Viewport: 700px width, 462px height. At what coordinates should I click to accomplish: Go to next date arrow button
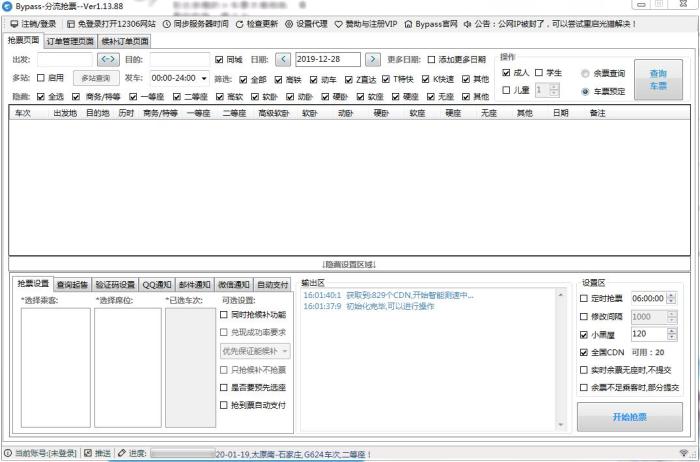click(x=372, y=60)
